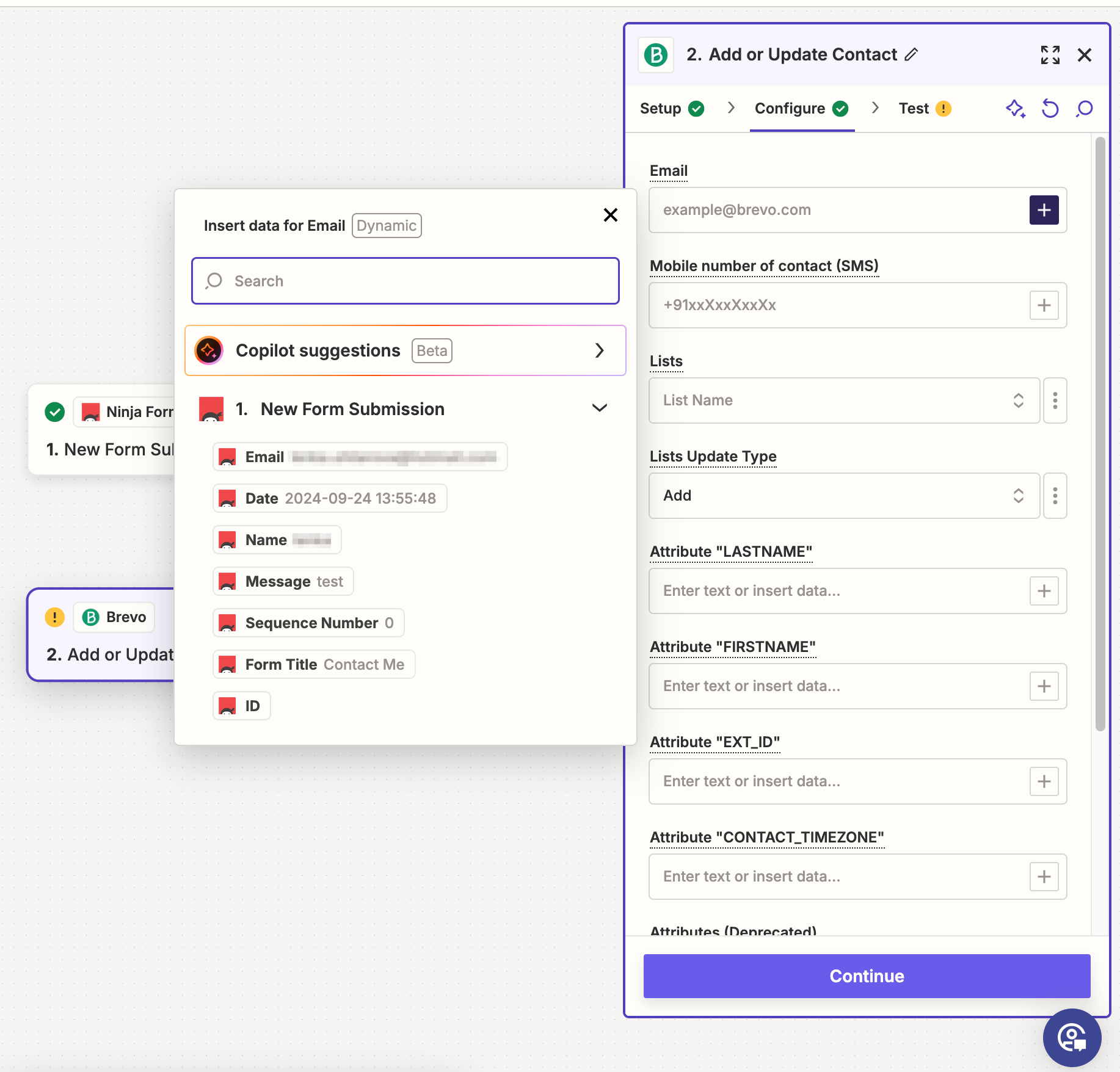Collapse the New Form Submission section

coord(599,408)
